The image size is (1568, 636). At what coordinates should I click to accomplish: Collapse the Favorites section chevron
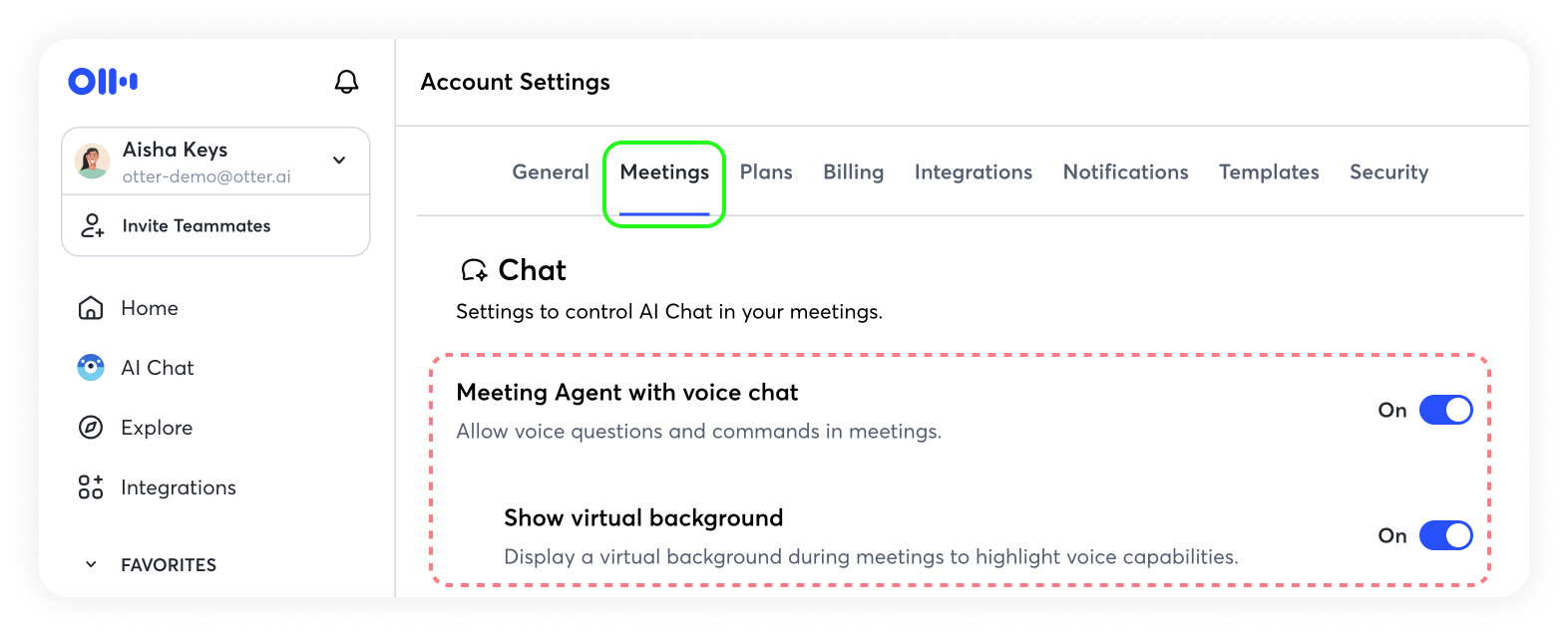[91, 565]
